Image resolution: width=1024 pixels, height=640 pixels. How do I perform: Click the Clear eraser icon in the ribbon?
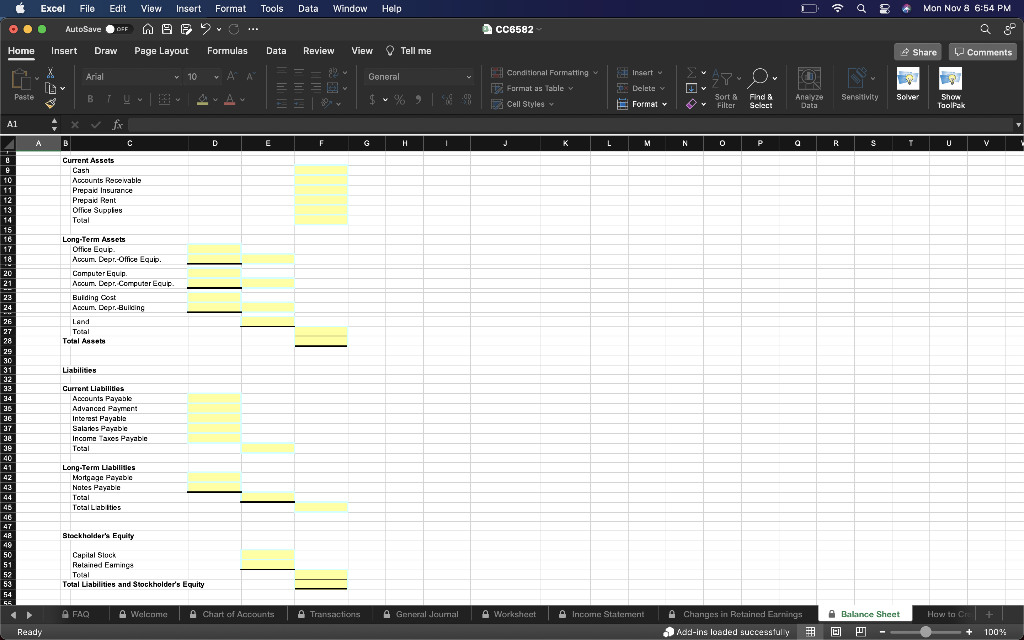[x=692, y=104]
